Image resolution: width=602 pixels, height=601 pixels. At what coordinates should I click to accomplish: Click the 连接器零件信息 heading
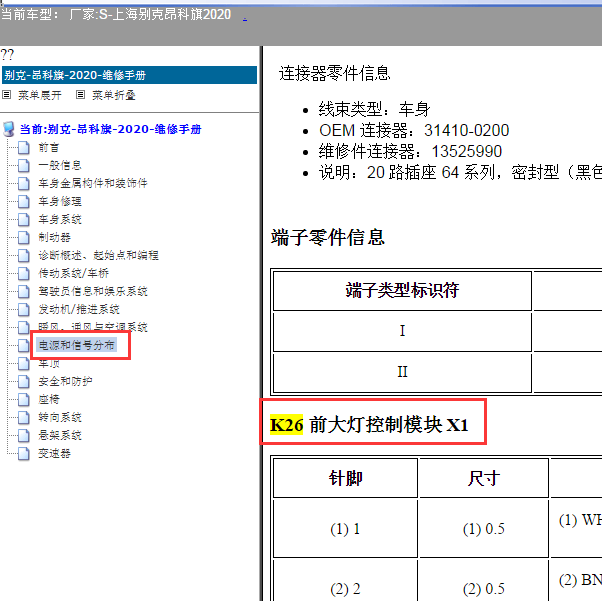(x=334, y=73)
